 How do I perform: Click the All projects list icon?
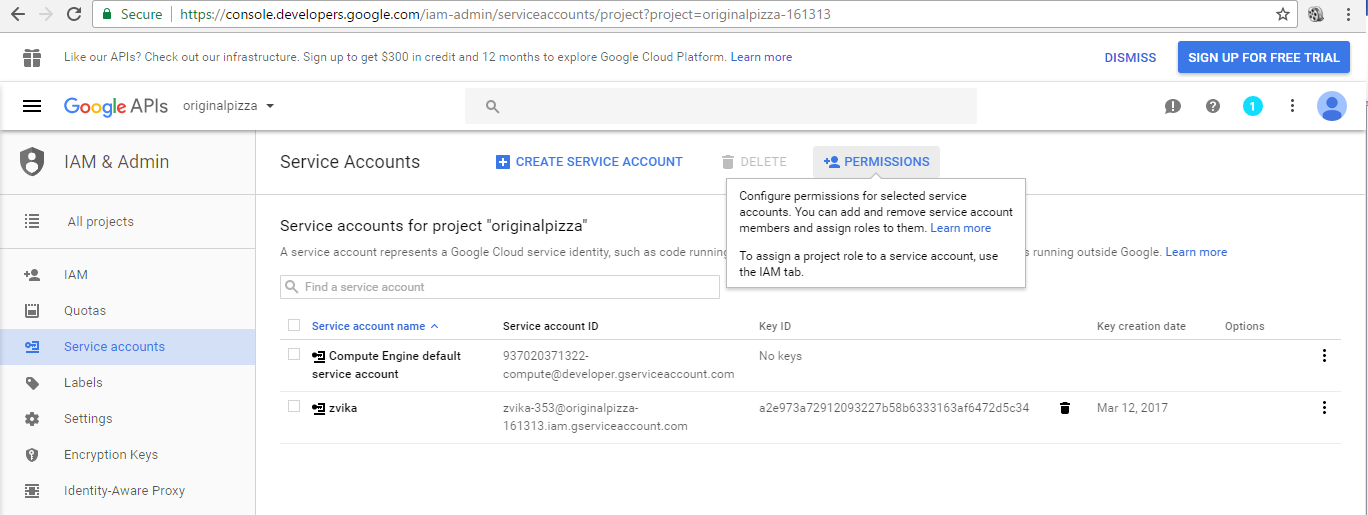click(x=32, y=221)
